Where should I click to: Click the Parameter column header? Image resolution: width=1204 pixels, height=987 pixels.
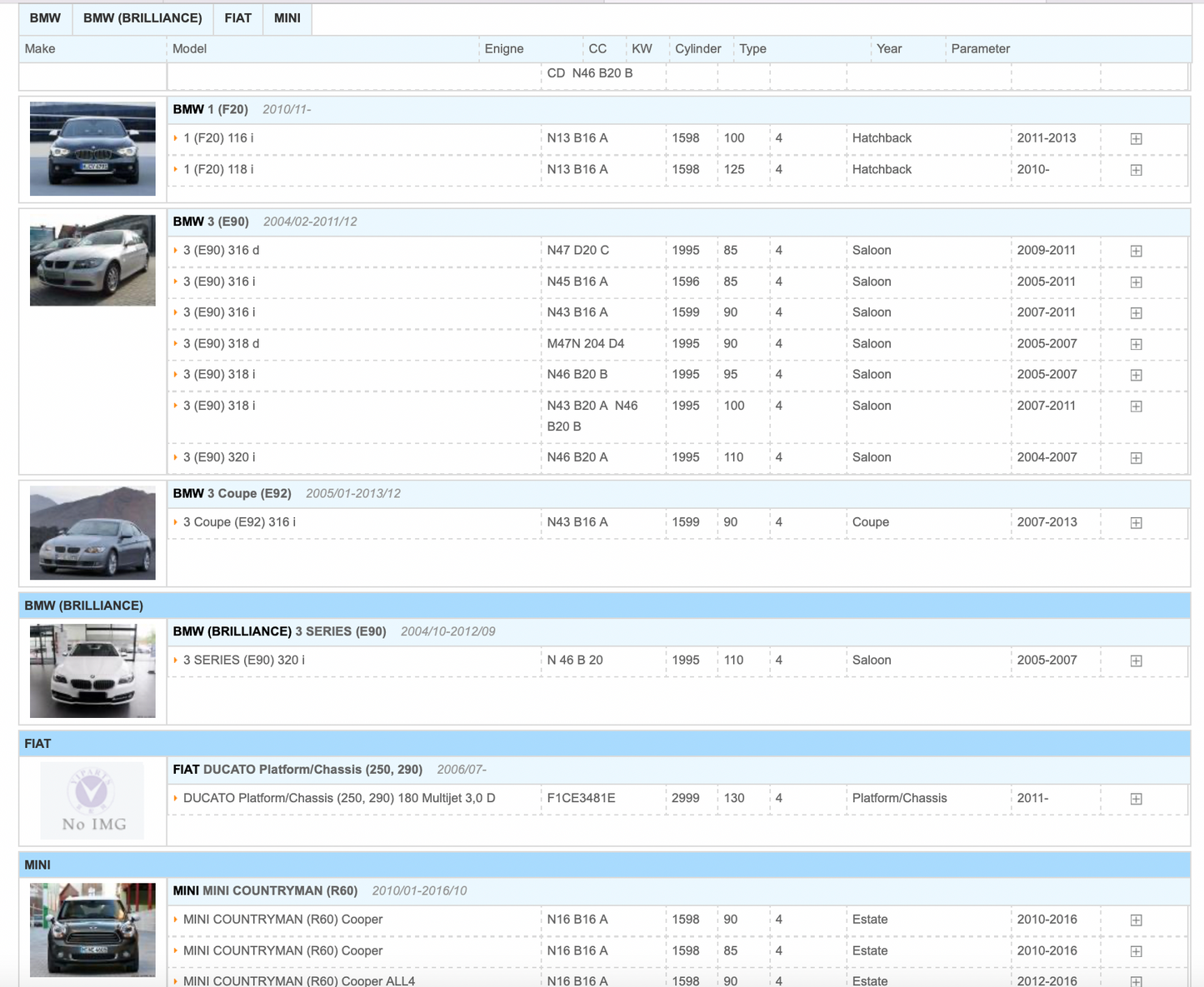click(x=981, y=49)
